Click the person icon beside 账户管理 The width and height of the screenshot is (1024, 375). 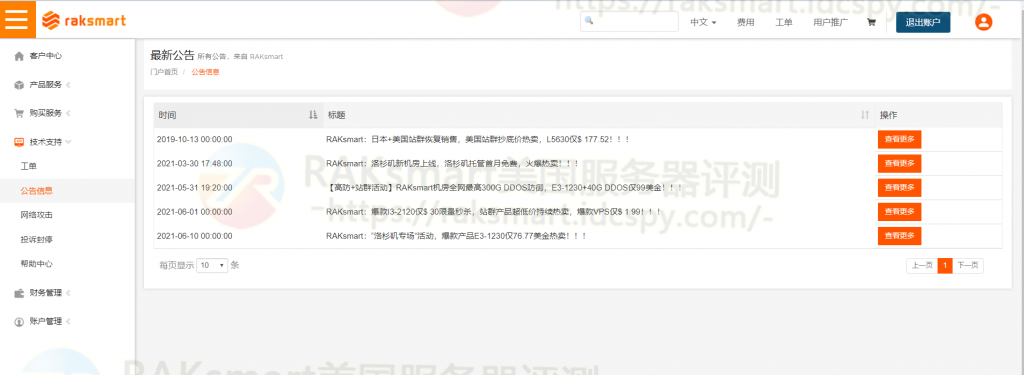19,321
